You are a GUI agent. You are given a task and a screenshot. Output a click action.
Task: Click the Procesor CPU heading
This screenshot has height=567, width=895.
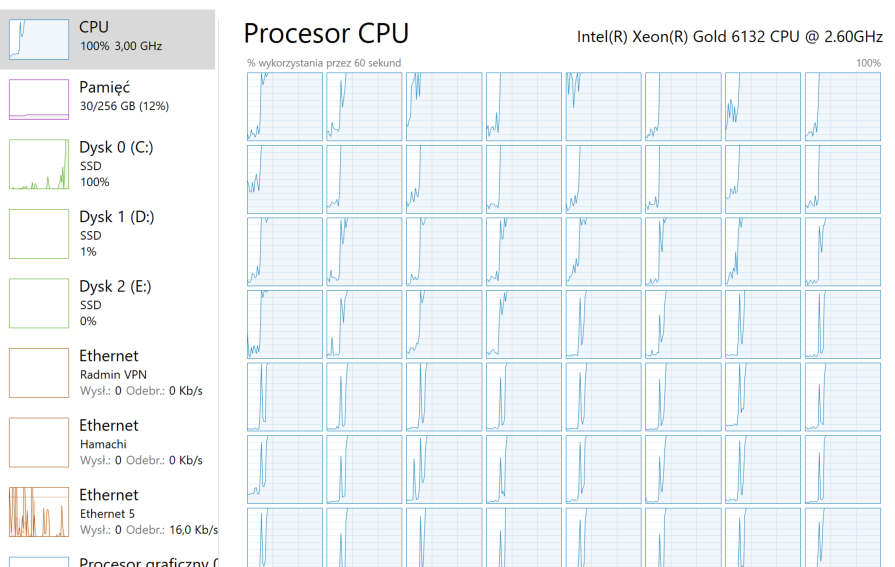[326, 33]
